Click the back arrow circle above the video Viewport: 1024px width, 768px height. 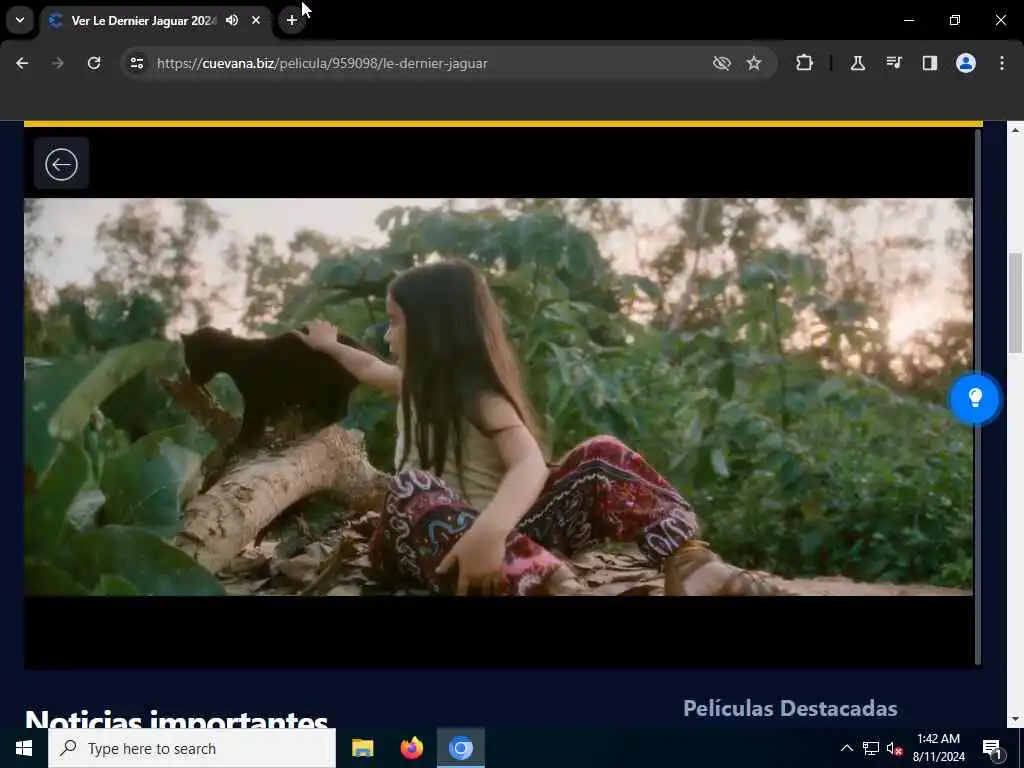pyautogui.click(x=61, y=164)
